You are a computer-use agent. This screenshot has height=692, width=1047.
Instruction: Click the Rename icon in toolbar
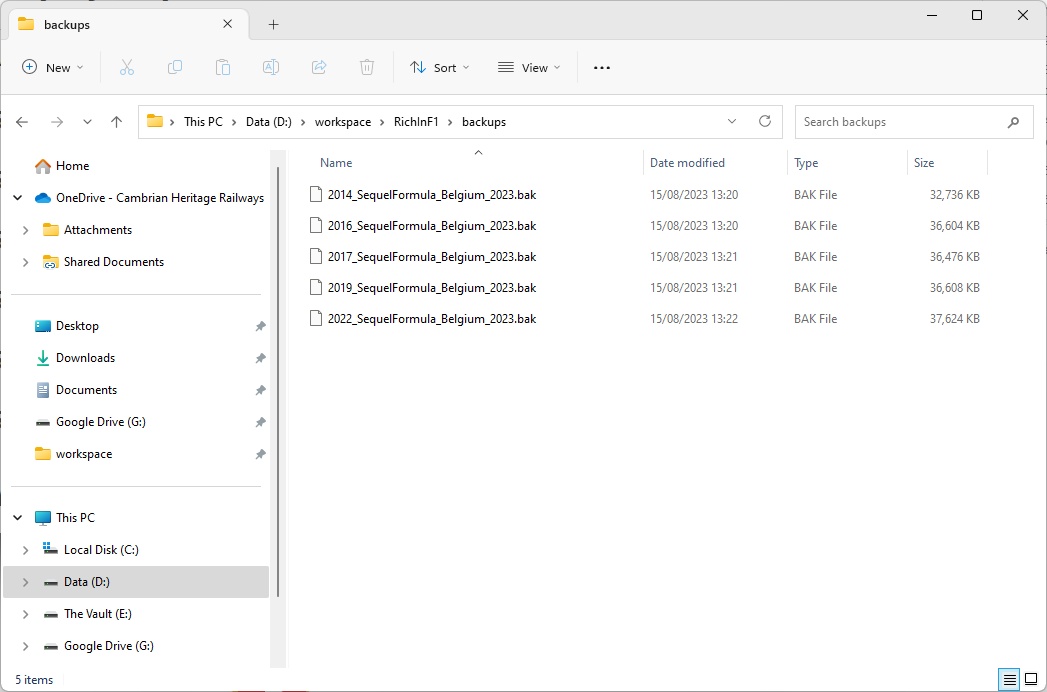coord(271,67)
